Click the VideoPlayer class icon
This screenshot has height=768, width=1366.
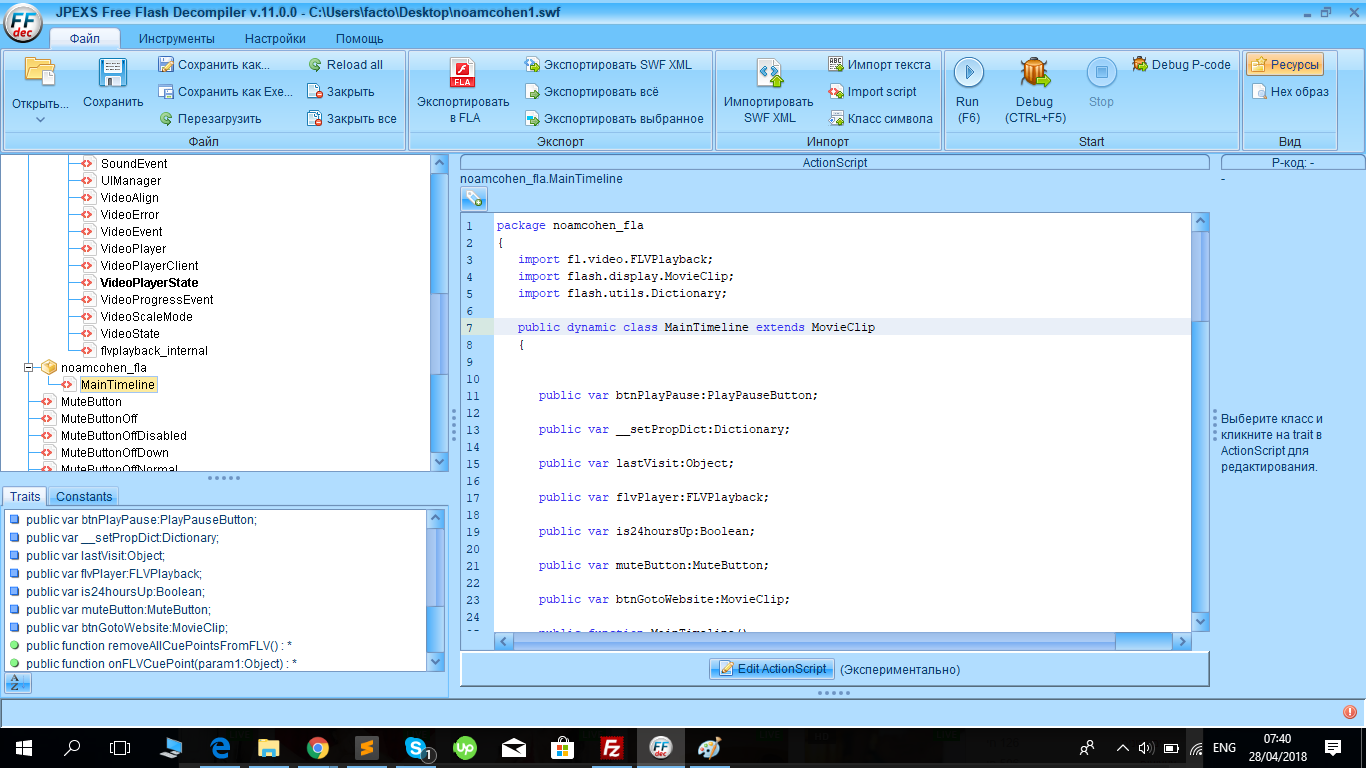[88, 249]
